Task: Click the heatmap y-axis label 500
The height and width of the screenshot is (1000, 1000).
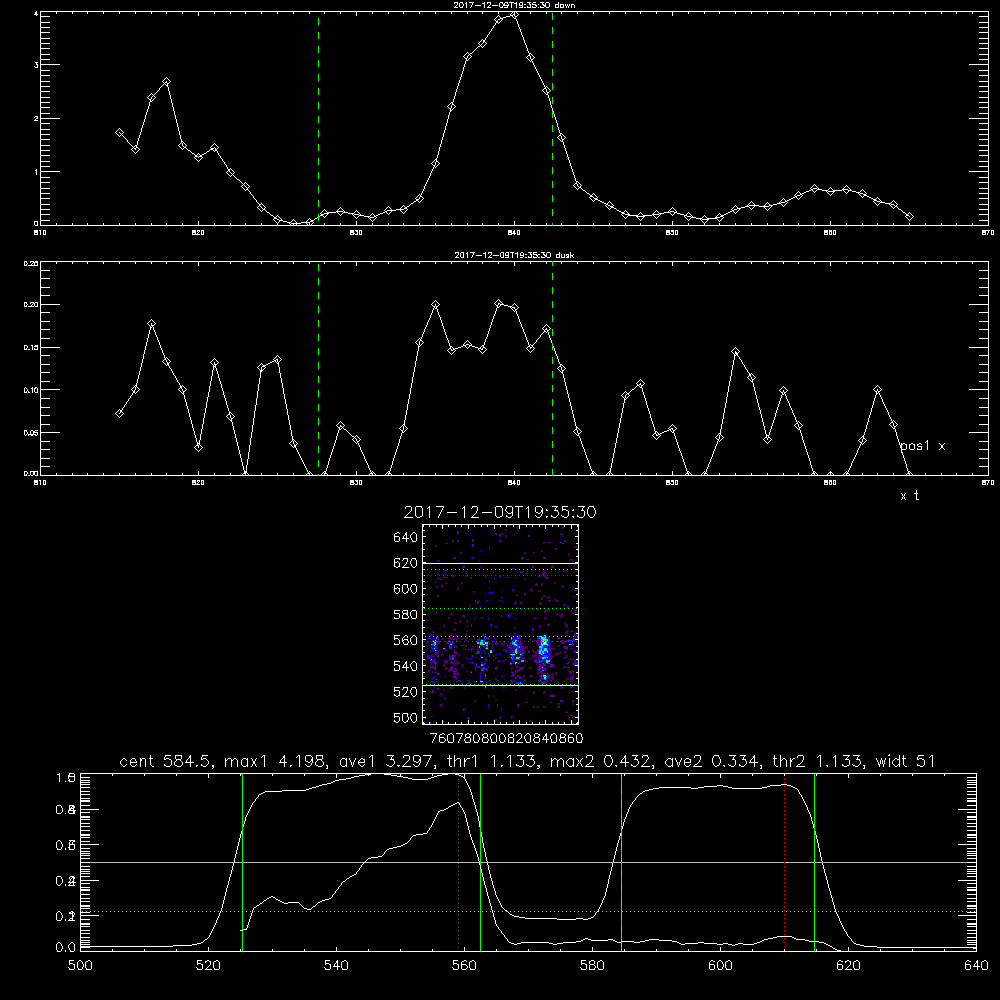Action: (x=406, y=717)
